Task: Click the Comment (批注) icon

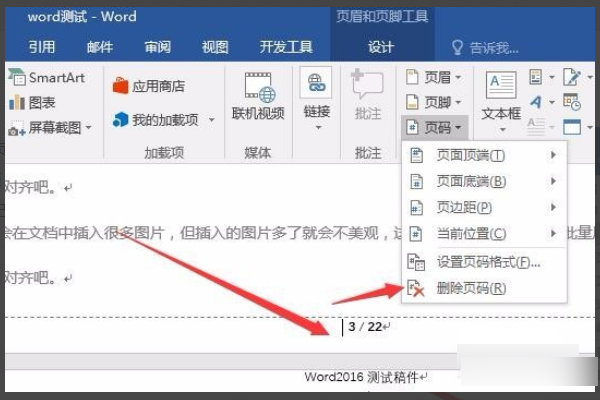Action: [367, 84]
